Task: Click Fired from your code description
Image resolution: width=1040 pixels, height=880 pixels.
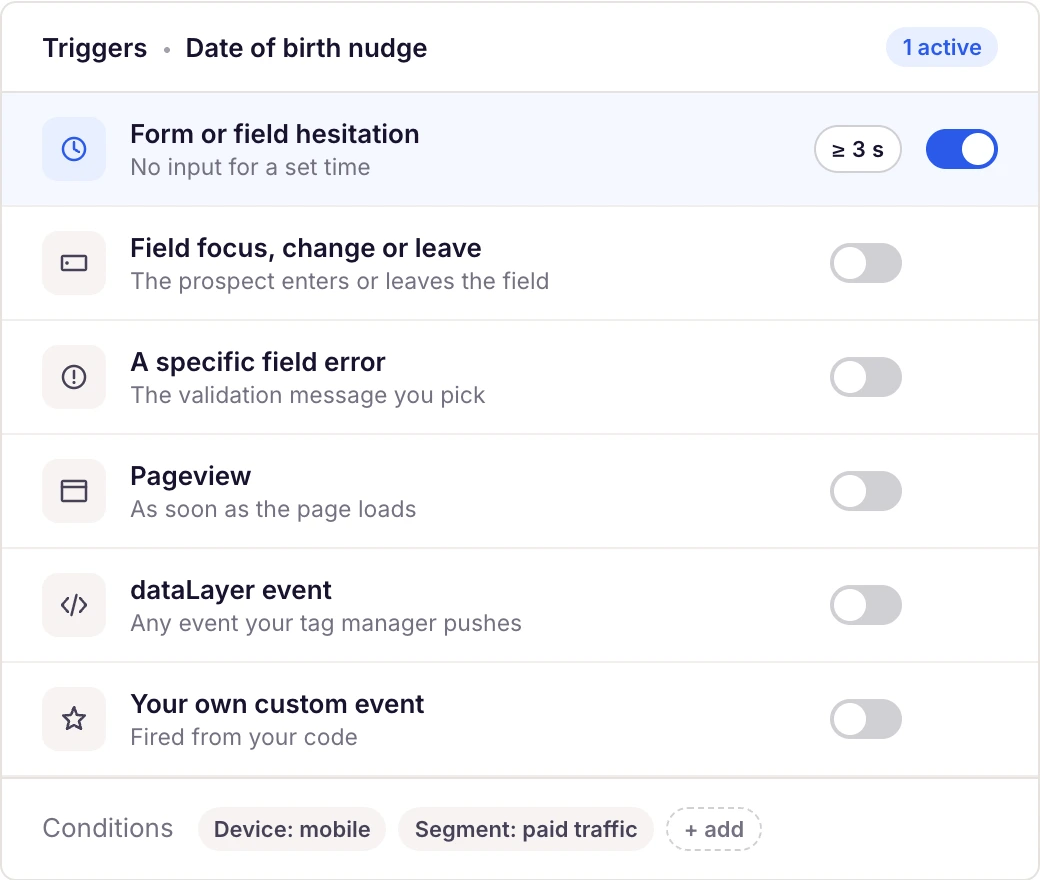Action: 243,737
